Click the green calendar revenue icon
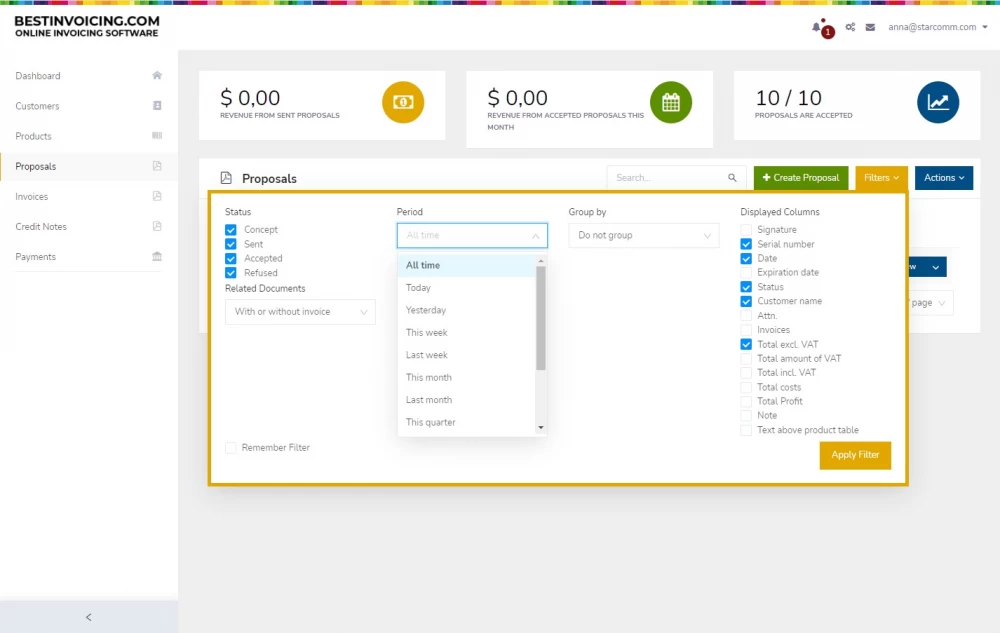This screenshot has width=1000, height=633. tap(671, 102)
